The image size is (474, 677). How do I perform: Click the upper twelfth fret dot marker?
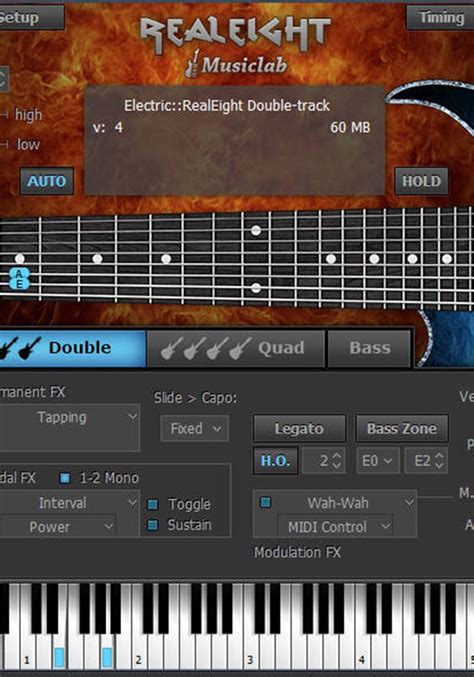pyautogui.click(x=256, y=231)
